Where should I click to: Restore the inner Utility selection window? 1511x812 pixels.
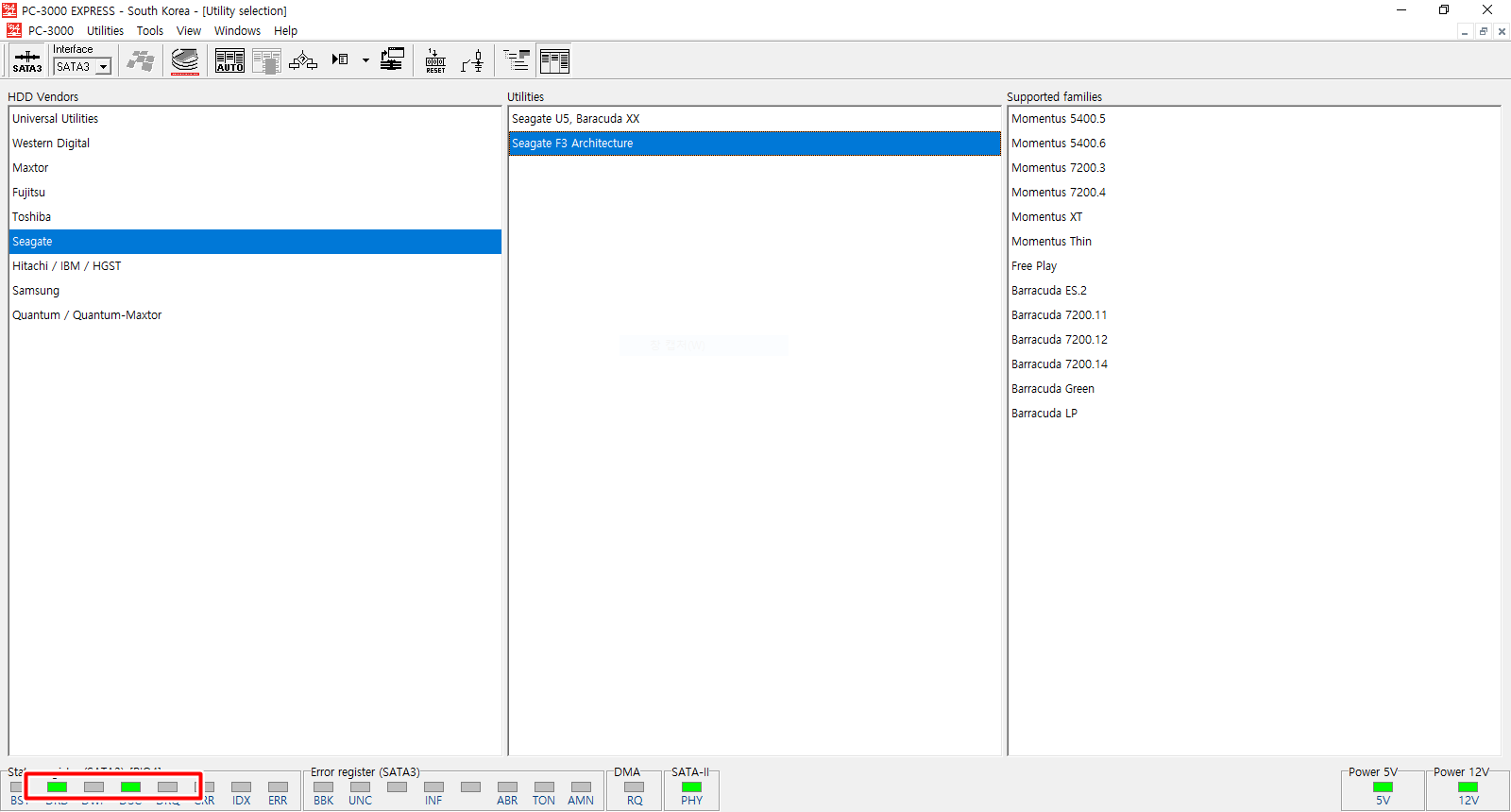(x=1484, y=31)
